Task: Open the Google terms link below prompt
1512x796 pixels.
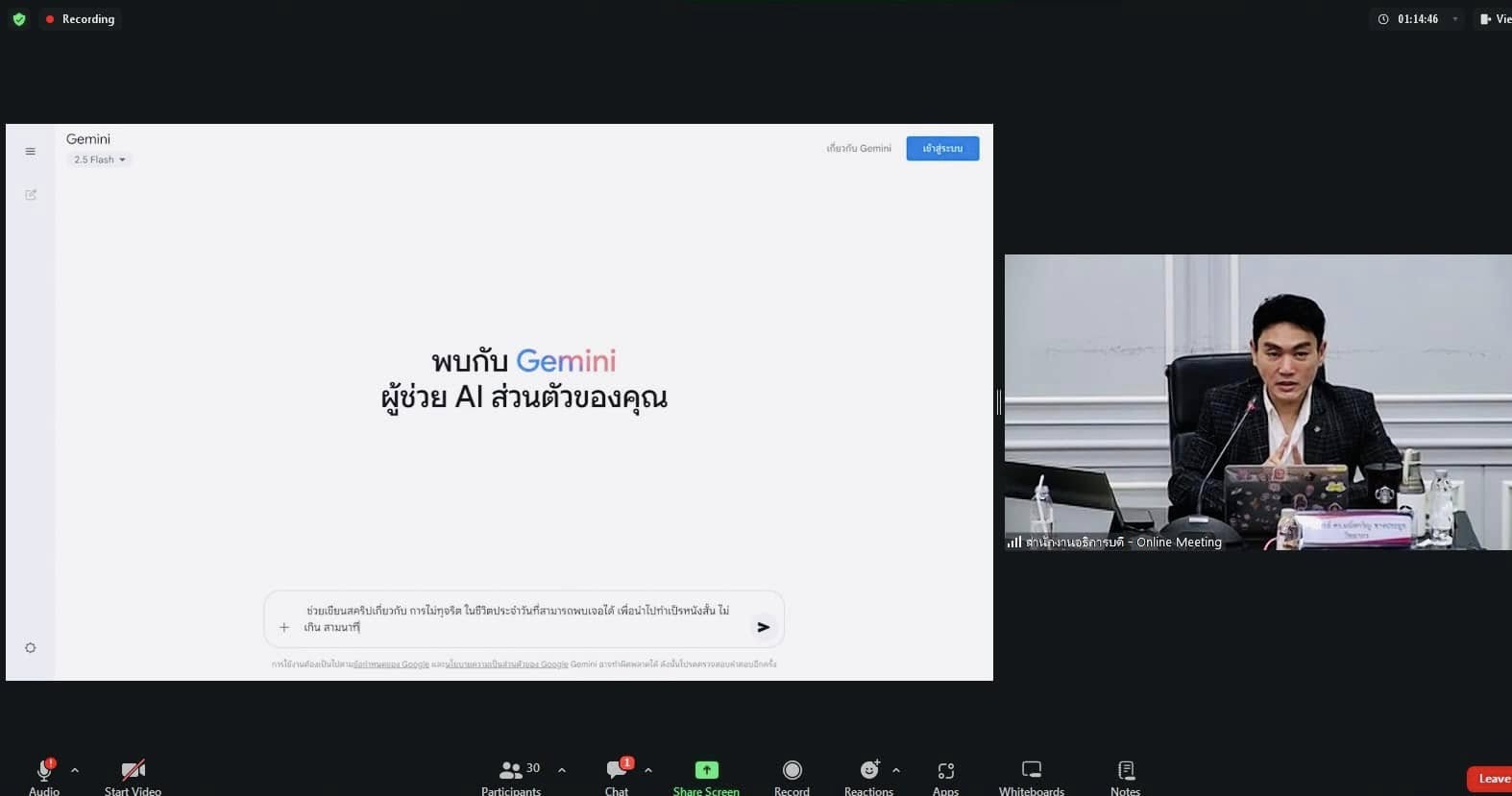Action: click(391, 664)
